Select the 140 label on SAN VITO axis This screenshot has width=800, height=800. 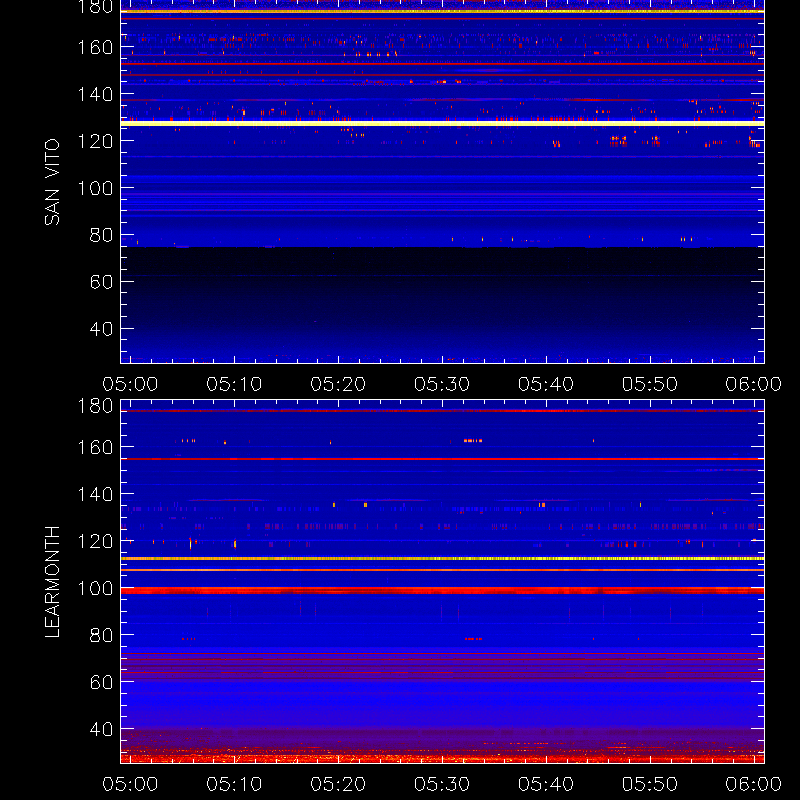click(x=95, y=94)
